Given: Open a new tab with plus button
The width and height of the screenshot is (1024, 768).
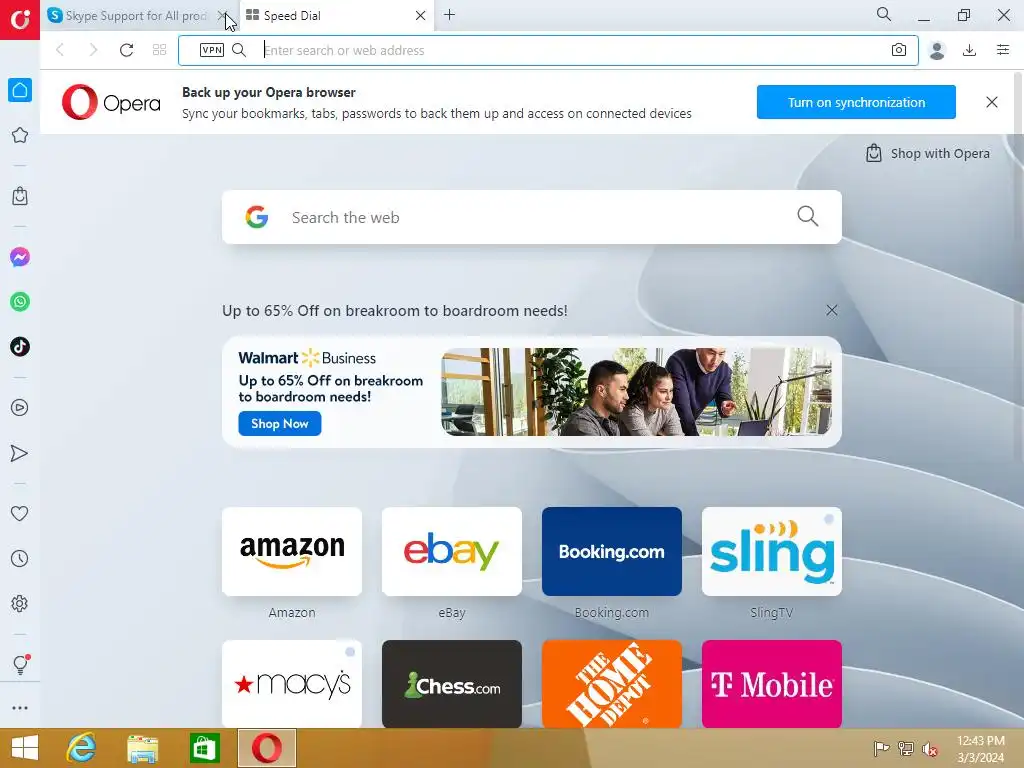Looking at the screenshot, I should click(x=449, y=15).
